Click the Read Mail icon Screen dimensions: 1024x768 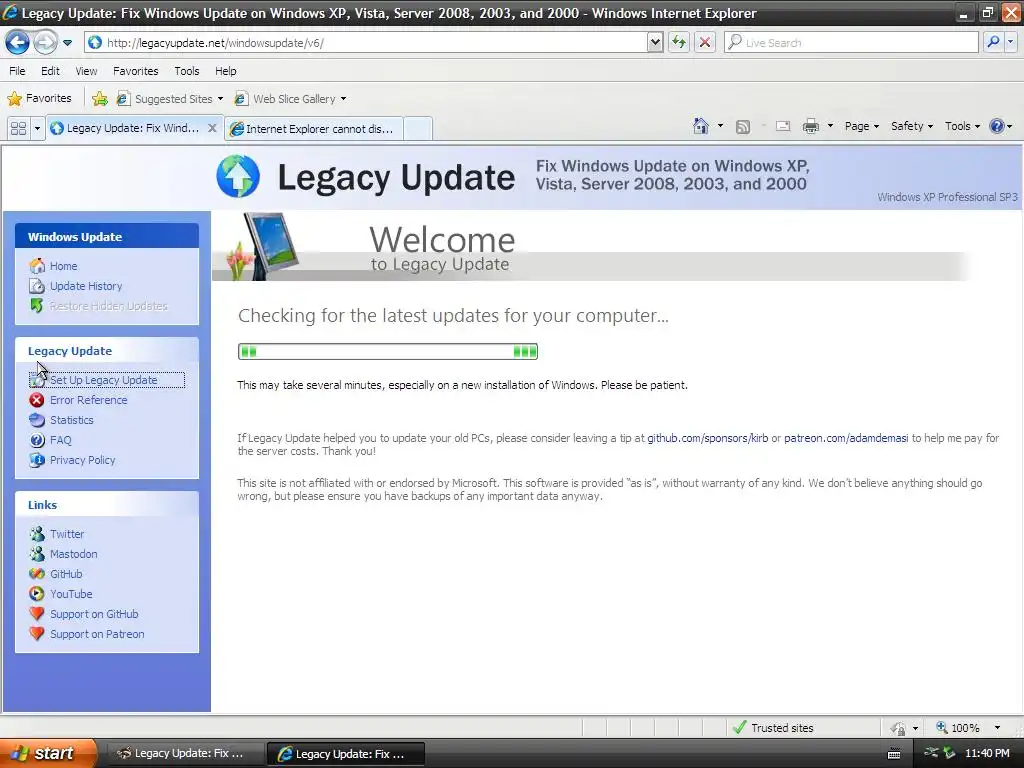coord(783,126)
